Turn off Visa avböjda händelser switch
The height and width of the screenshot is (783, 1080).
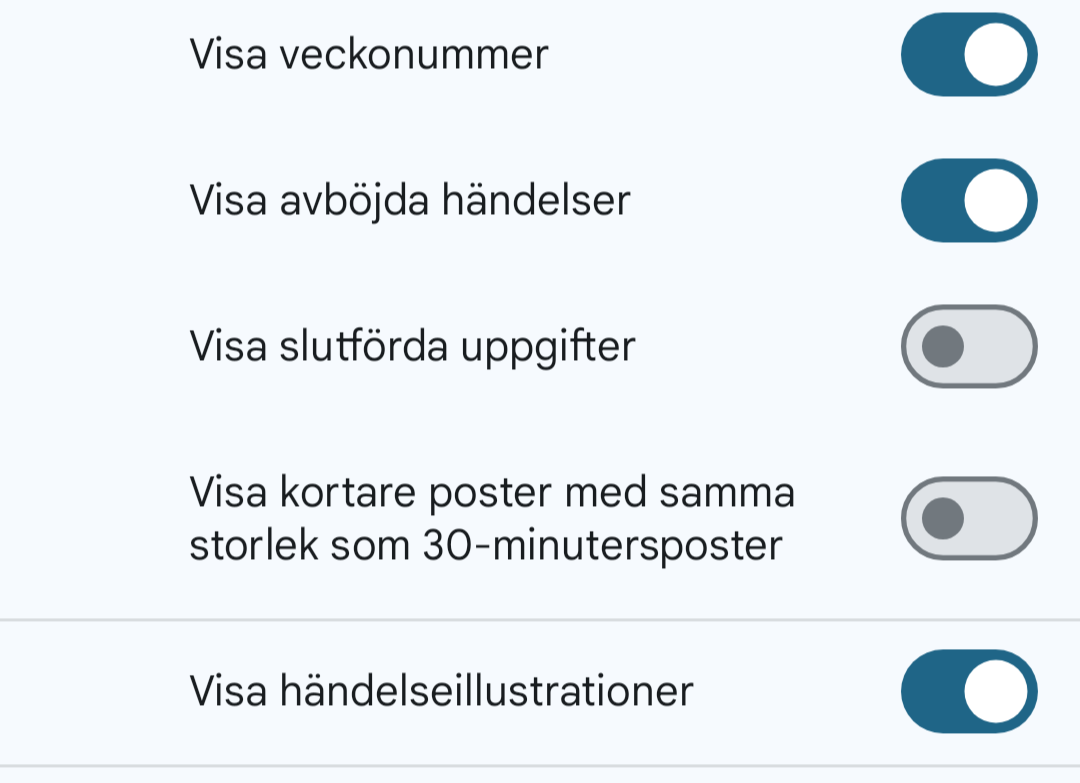pyautogui.click(x=969, y=200)
